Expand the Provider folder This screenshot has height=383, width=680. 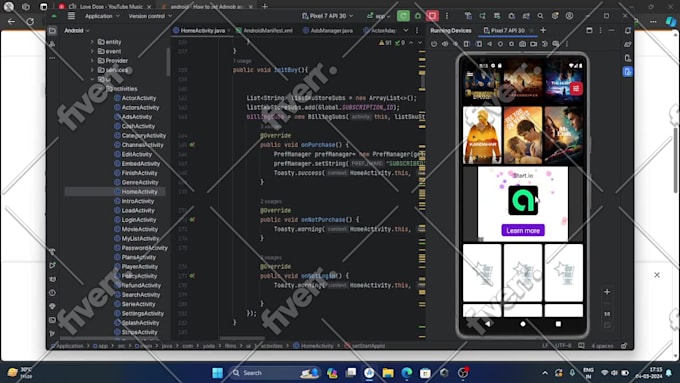point(92,61)
